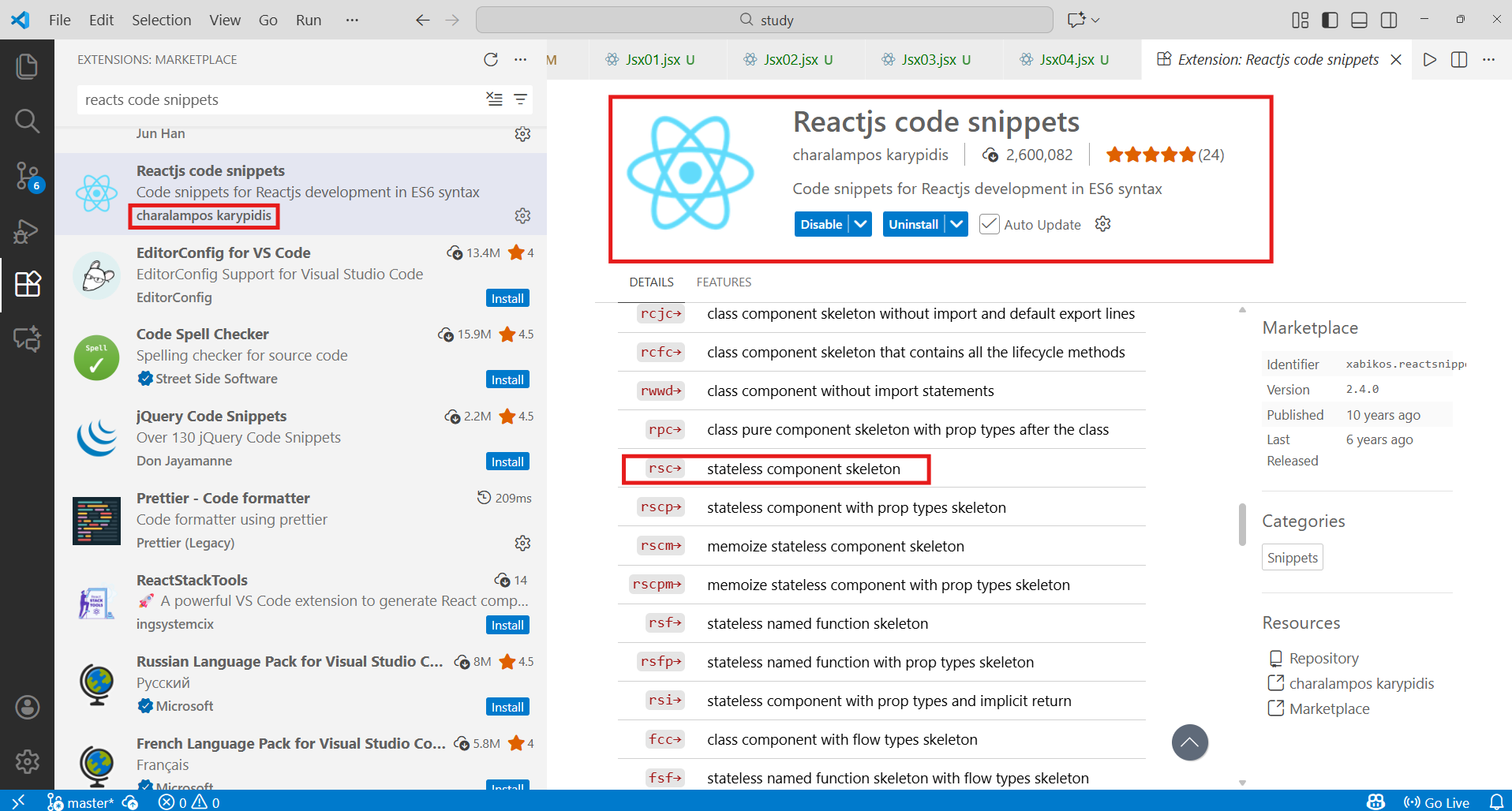
Task: Click the Uninstall extension button
Action: 914,224
